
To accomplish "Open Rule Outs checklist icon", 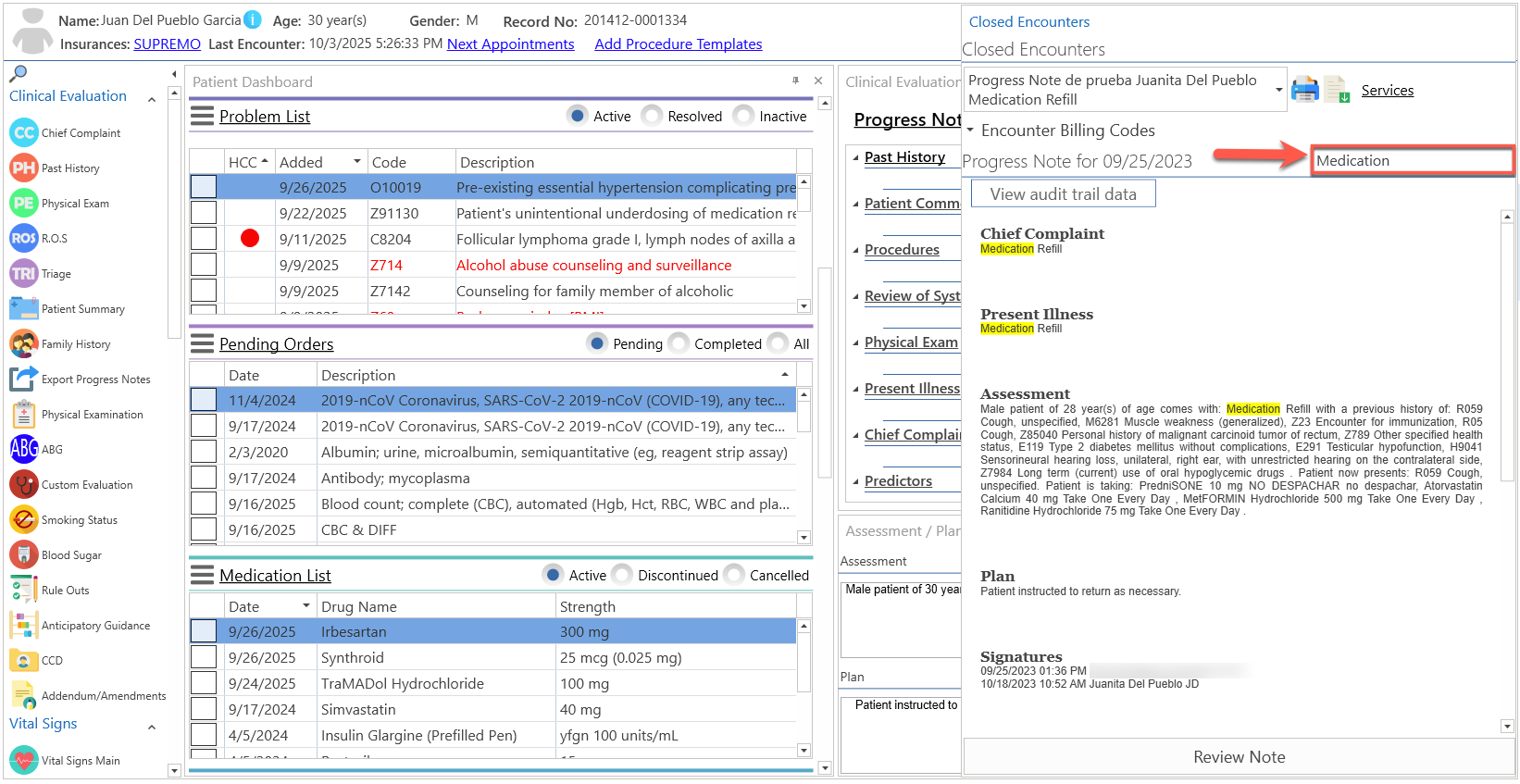I will (24, 591).
